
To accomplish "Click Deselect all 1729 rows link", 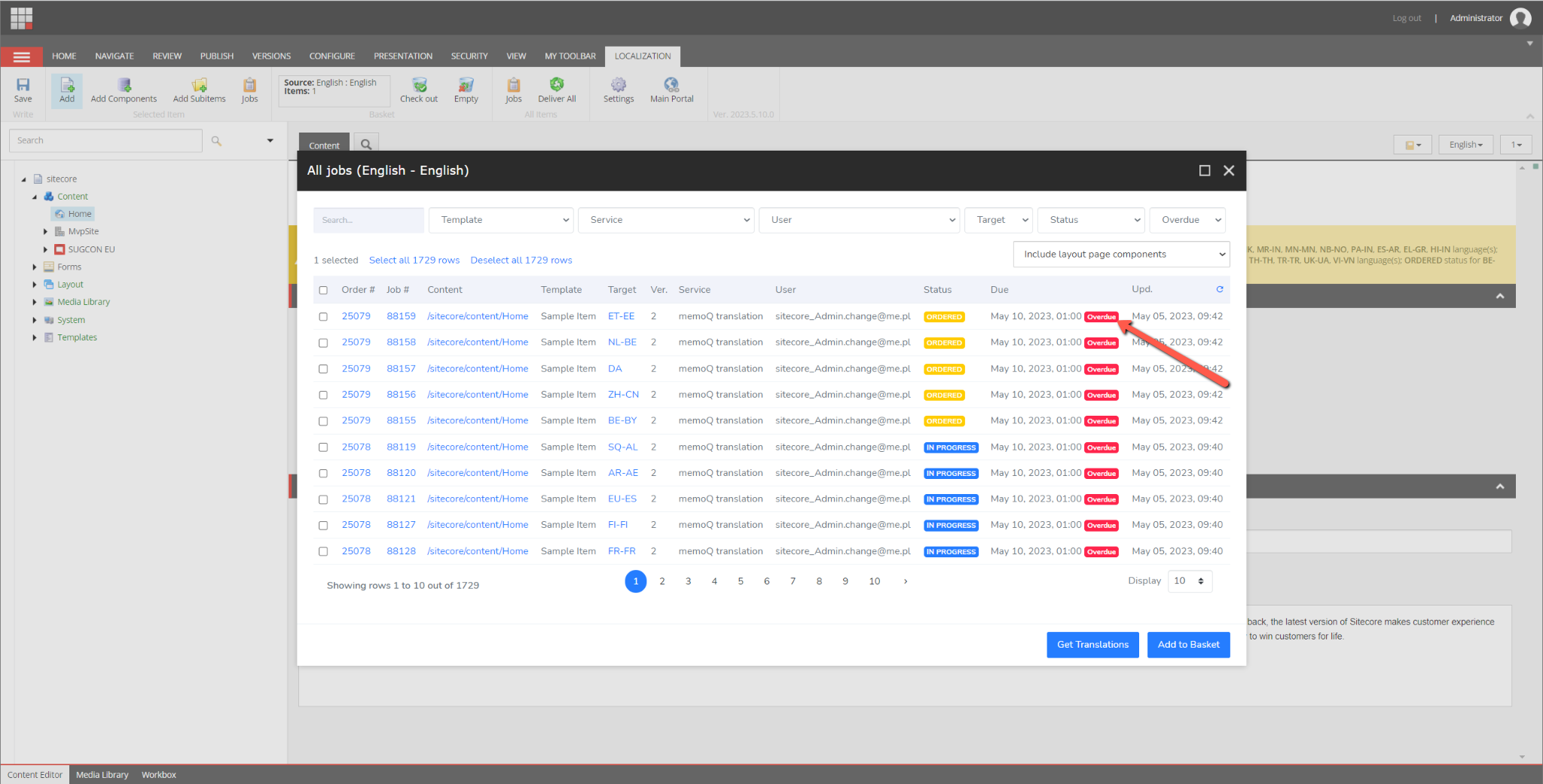I will point(521,261).
